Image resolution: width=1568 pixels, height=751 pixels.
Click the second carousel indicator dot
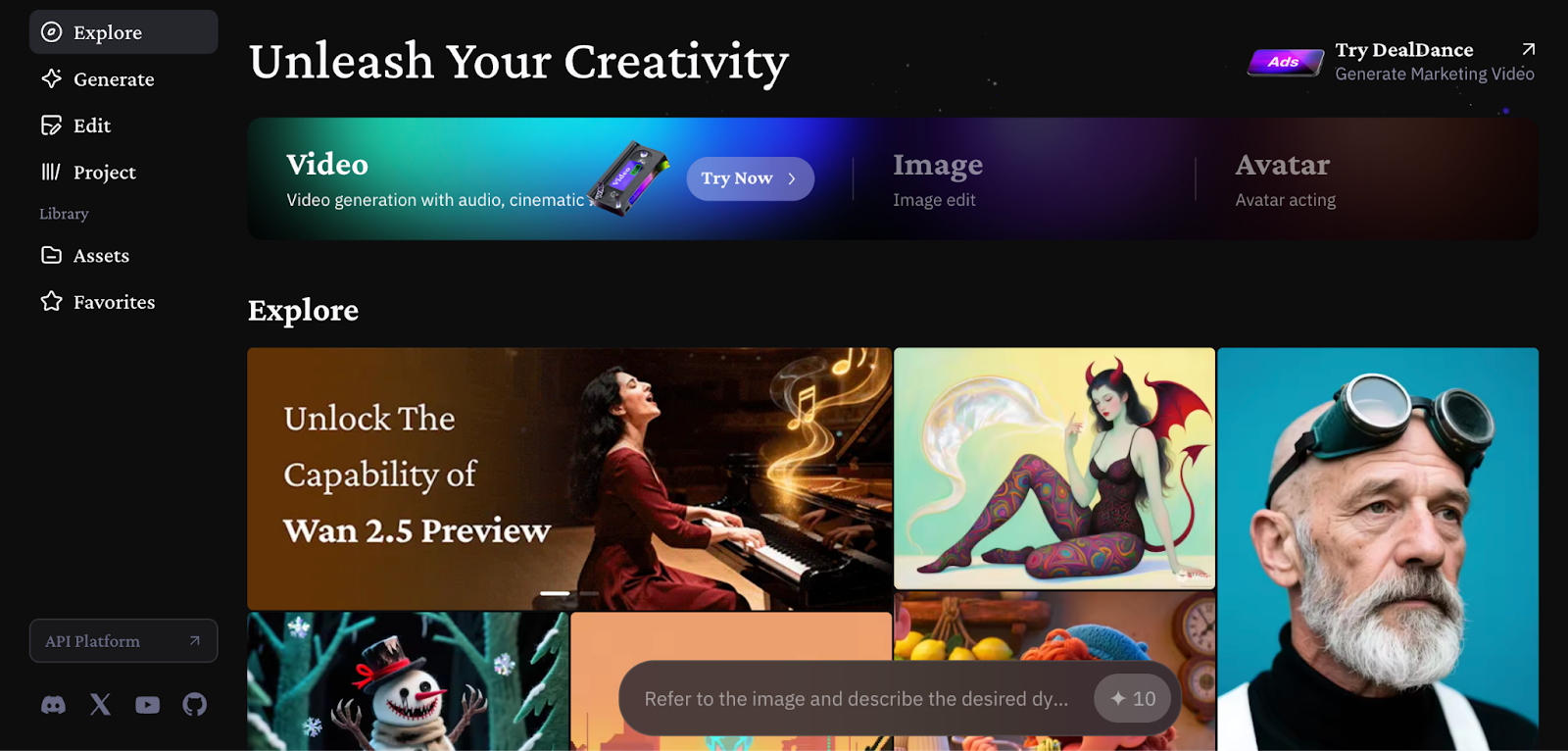588,593
